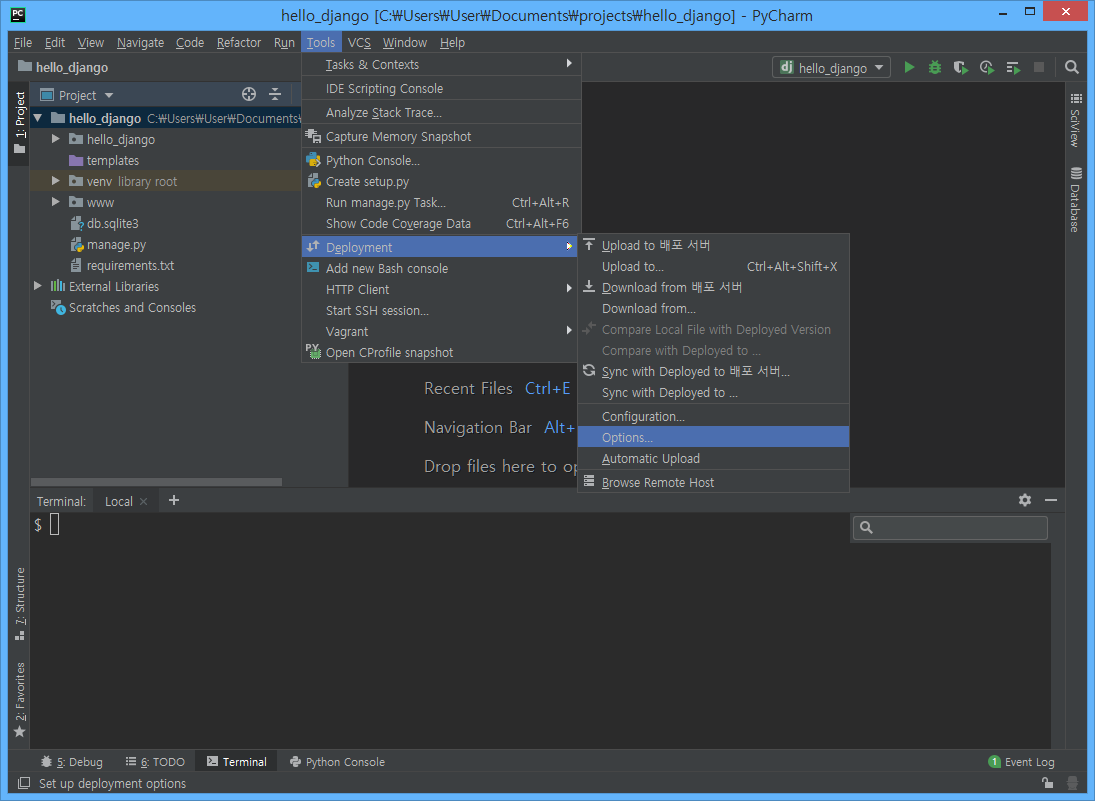Select Start SSH session...
The width and height of the screenshot is (1095, 801).
point(441,310)
